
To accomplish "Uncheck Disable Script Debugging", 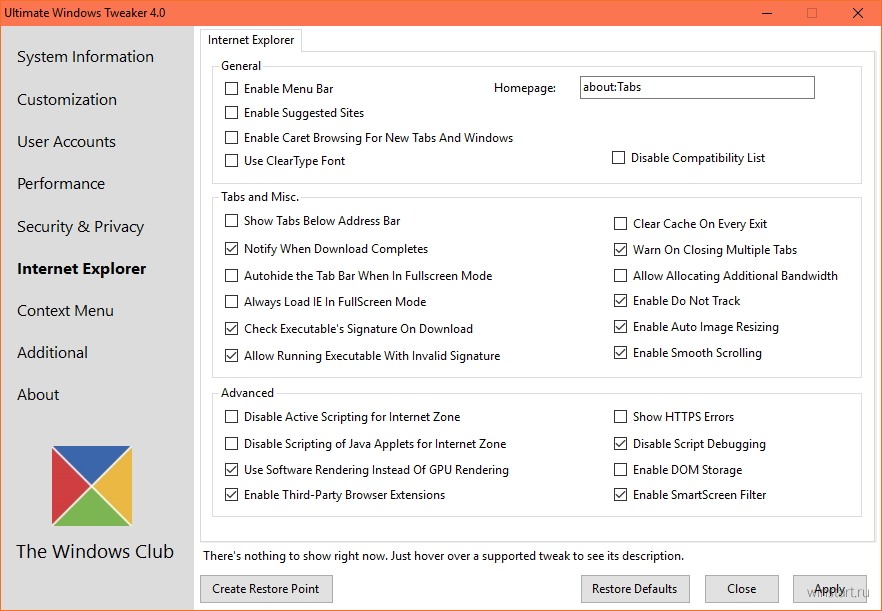I will 620,444.
